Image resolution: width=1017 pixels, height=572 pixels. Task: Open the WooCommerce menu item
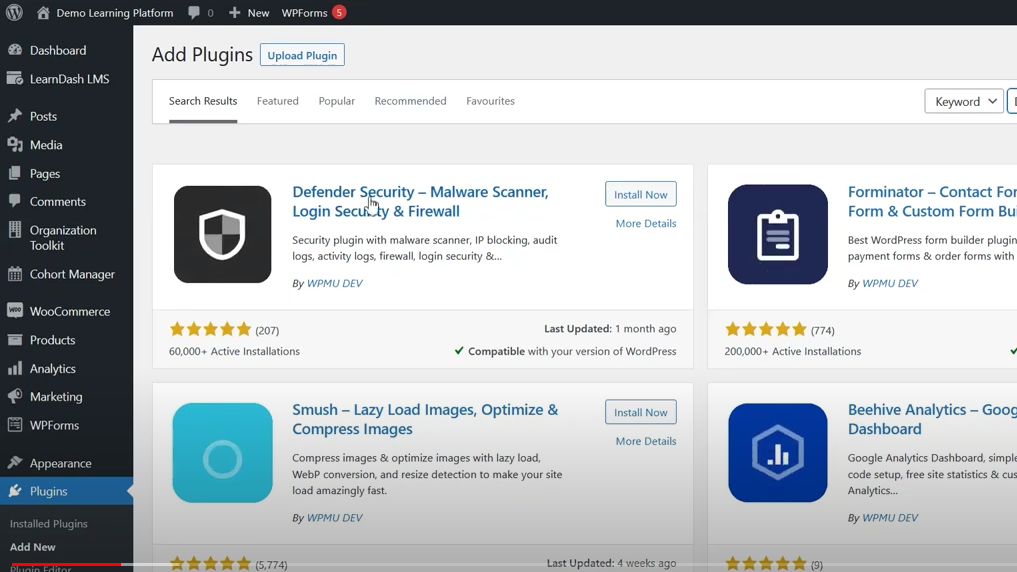[x=70, y=311]
